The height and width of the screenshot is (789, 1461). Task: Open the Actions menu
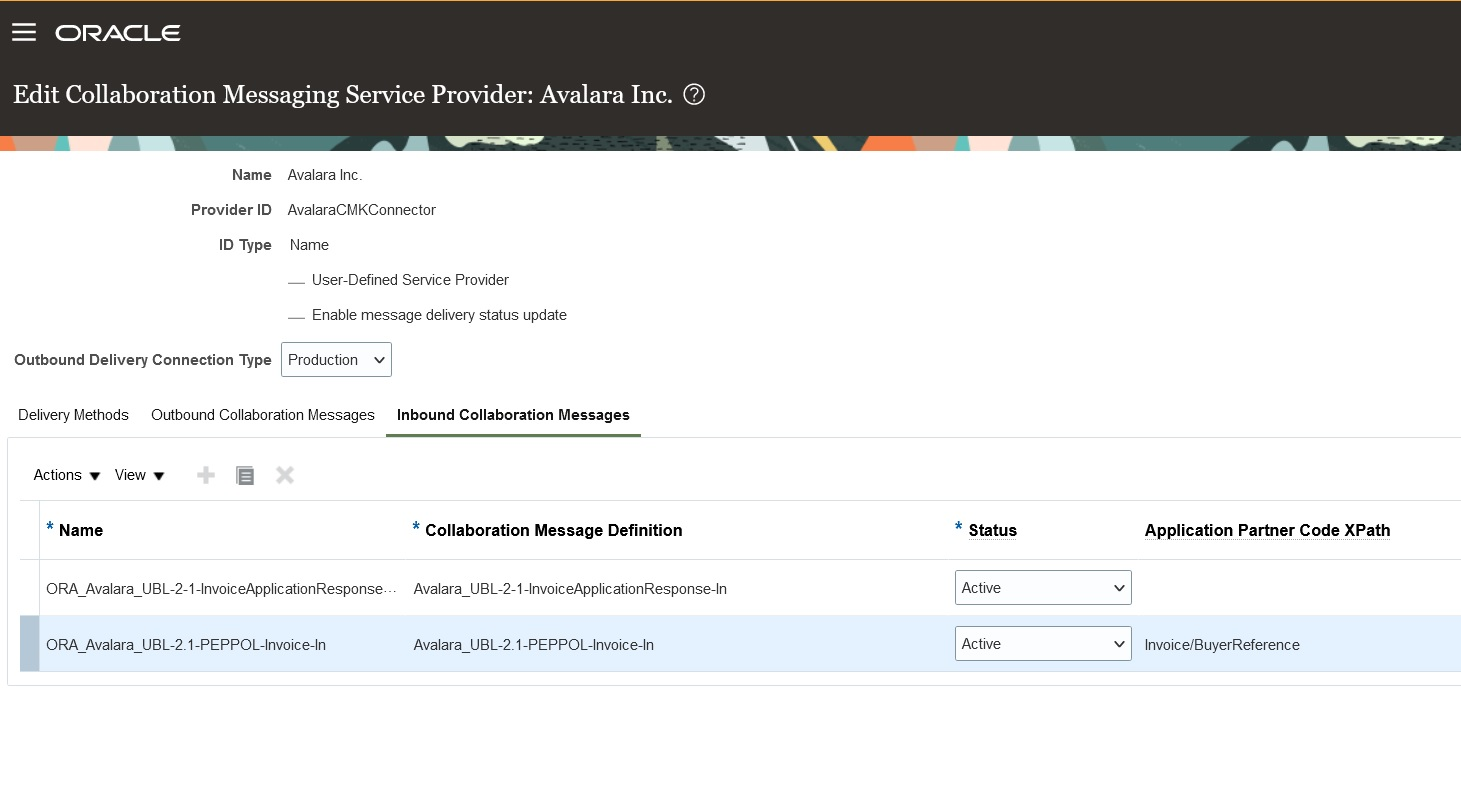click(64, 475)
